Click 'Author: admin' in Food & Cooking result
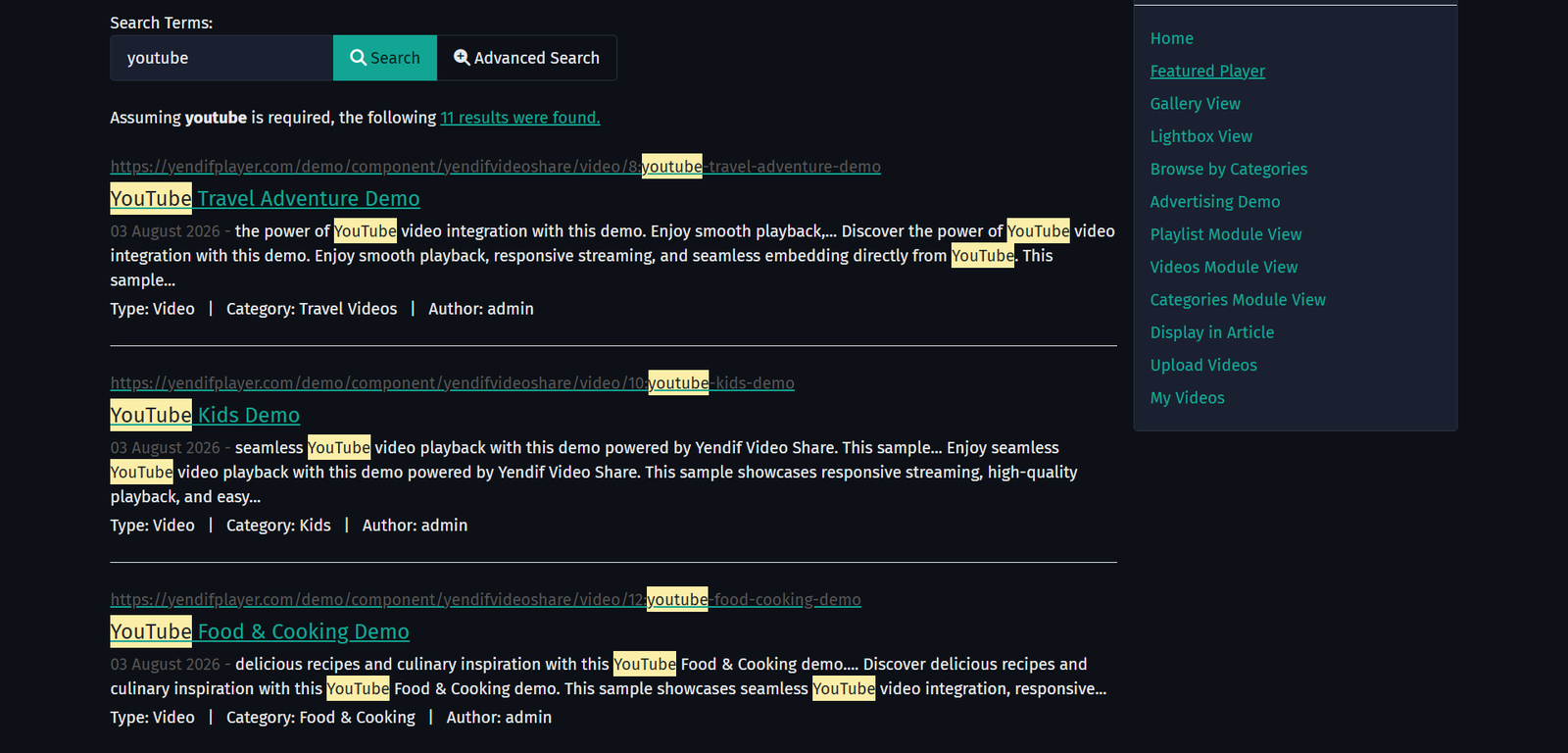The width and height of the screenshot is (1568, 753). click(499, 718)
